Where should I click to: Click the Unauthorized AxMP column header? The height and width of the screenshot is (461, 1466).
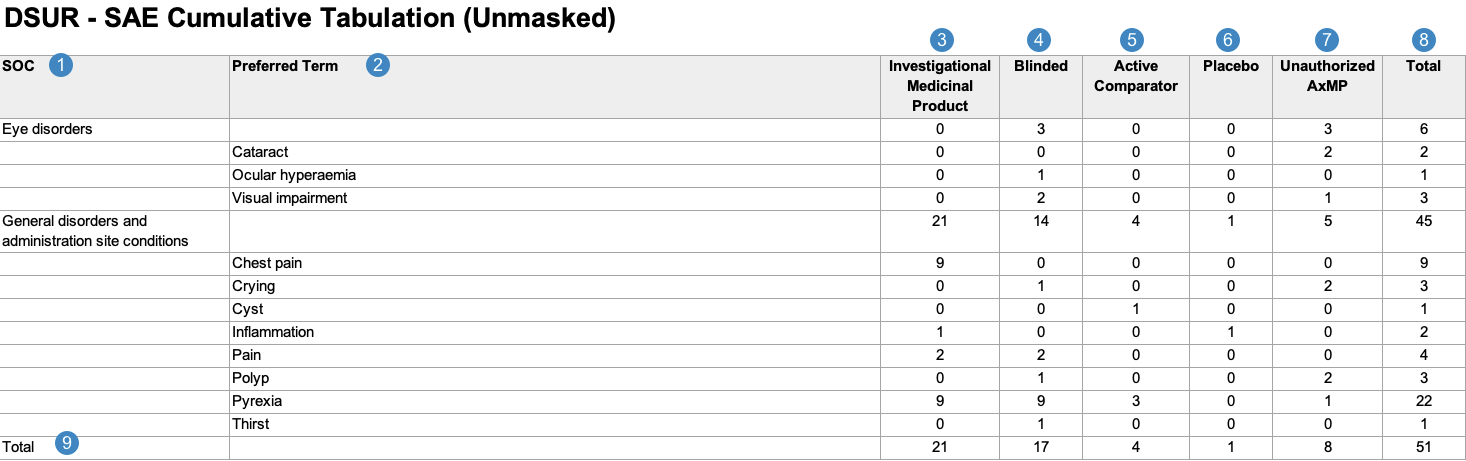pyautogui.click(x=1327, y=76)
